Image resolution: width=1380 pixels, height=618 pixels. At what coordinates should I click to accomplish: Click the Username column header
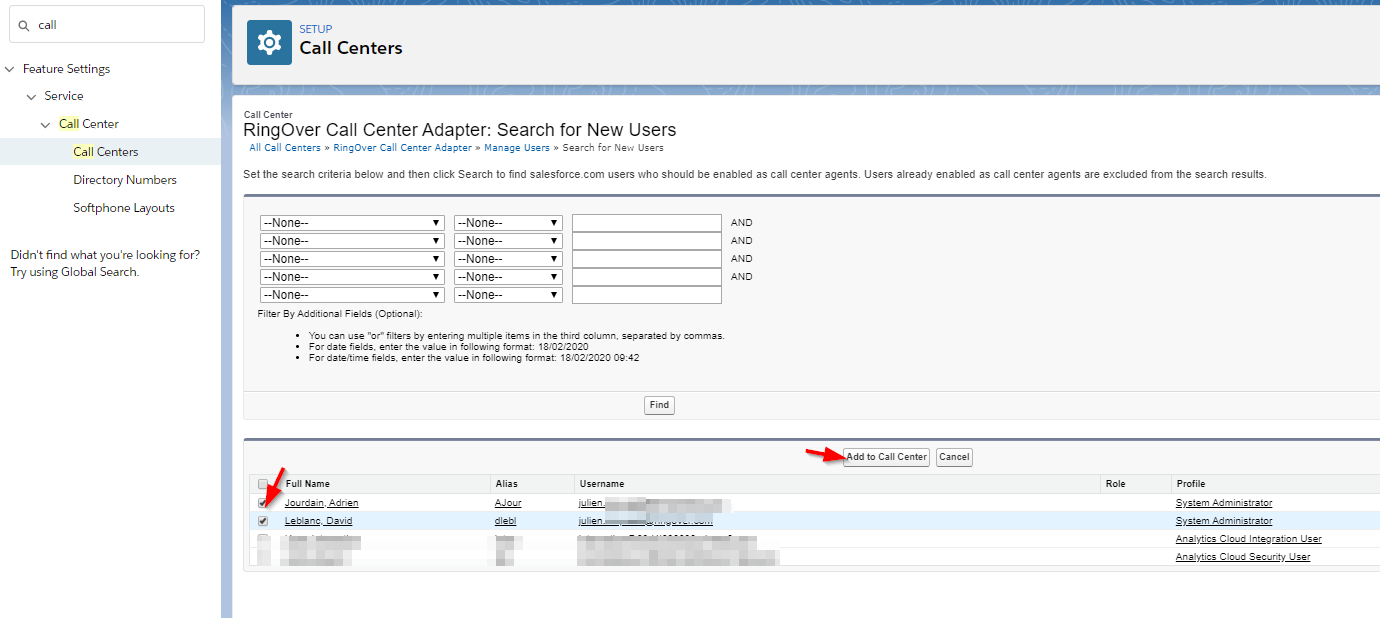[x=601, y=484]
